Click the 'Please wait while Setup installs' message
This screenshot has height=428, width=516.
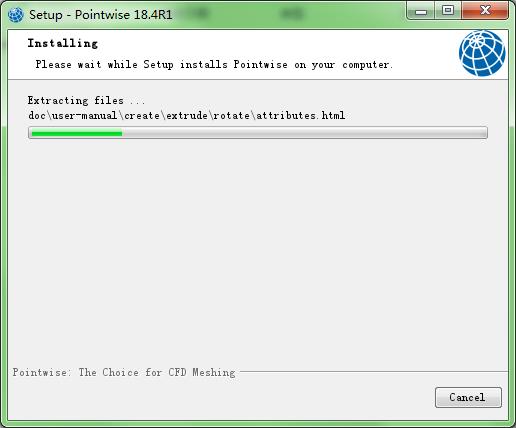(131, 64)
